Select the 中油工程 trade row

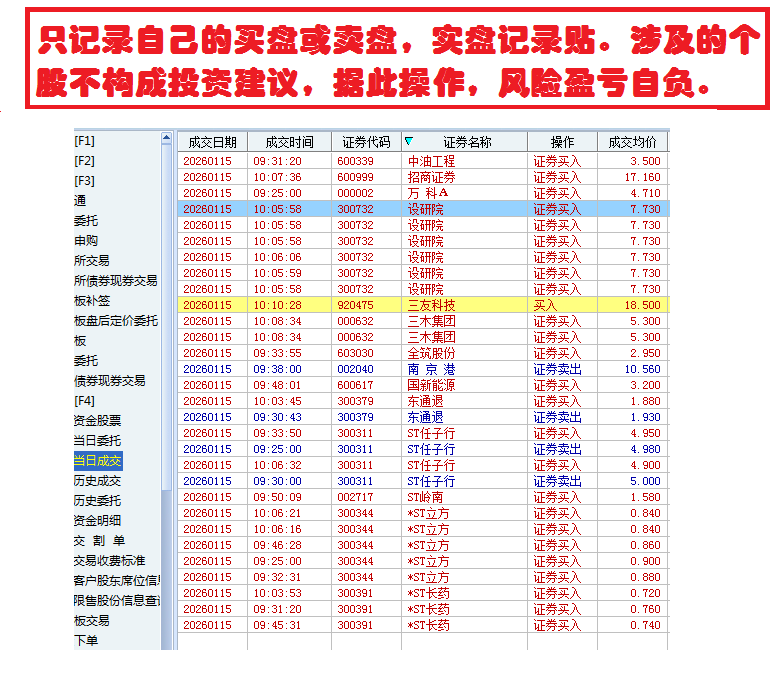click(423, 161)
